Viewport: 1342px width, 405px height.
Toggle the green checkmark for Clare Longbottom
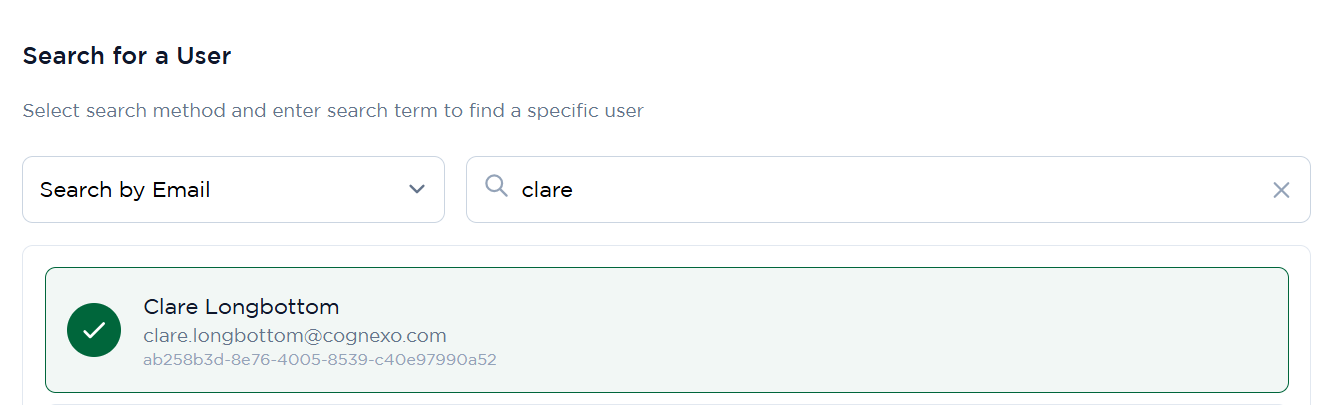pos(94,330)
